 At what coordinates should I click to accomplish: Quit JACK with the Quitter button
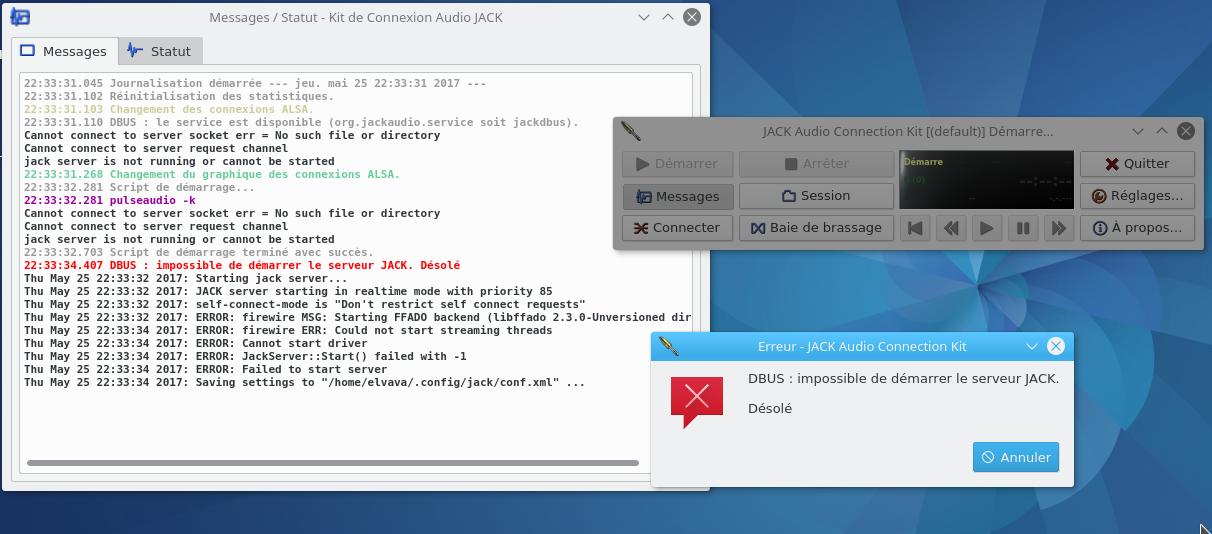(1137, 163)
